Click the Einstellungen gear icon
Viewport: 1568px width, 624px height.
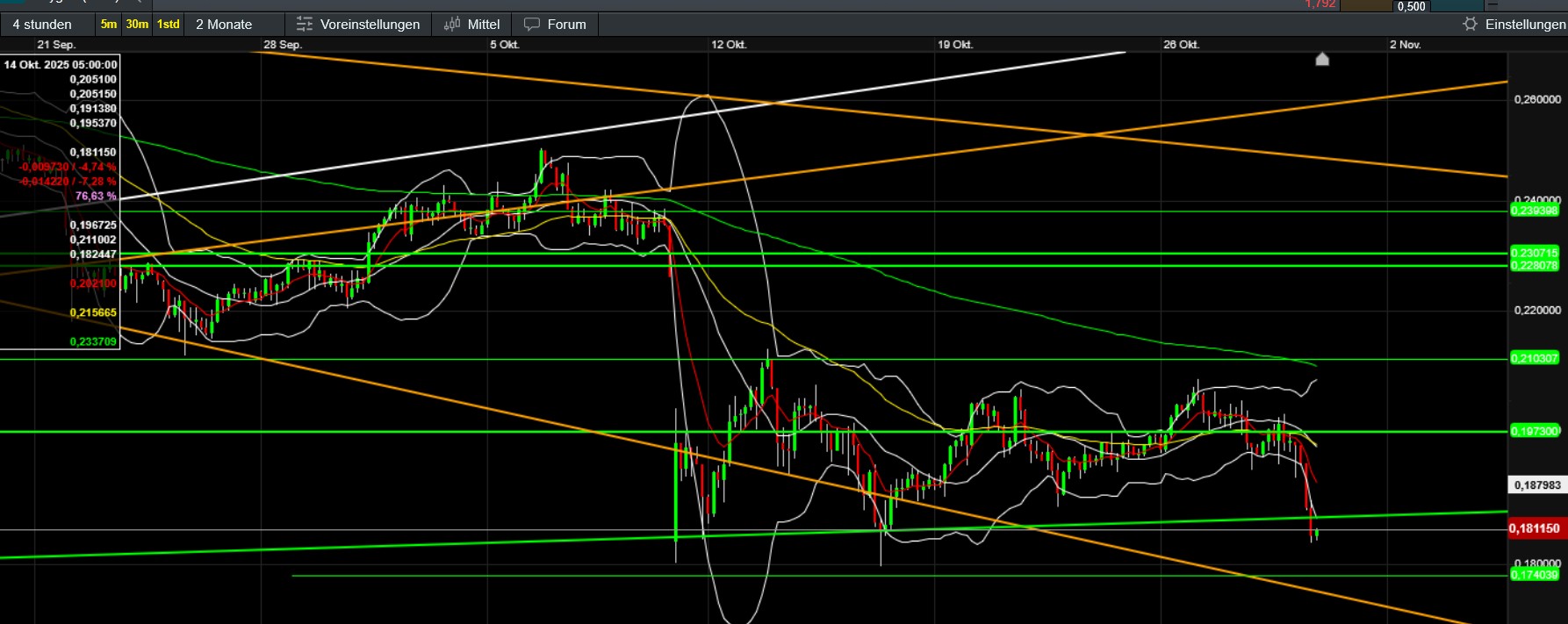[1470, 25]
